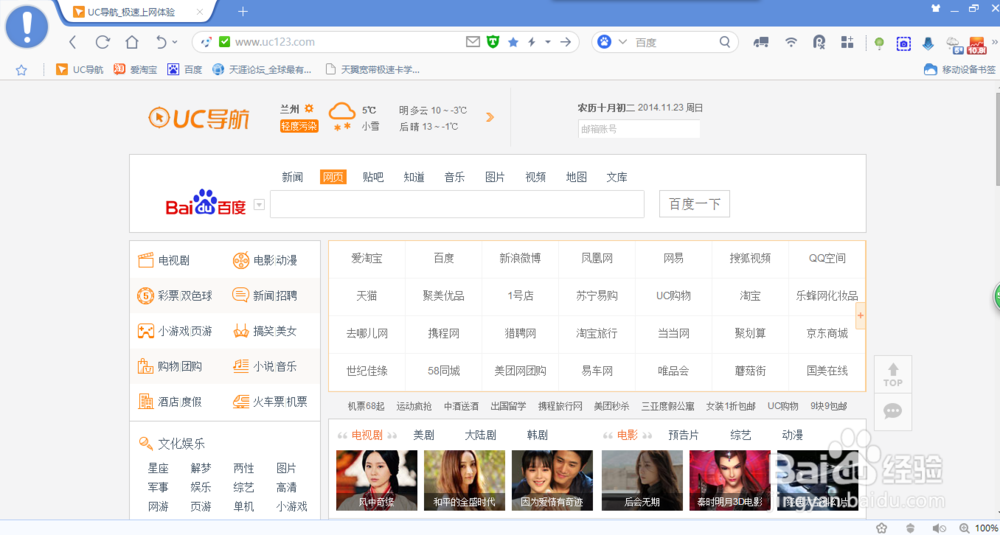
Task: Open mobile device bookmarks 移动设备书签
Action: pos(959,70)
